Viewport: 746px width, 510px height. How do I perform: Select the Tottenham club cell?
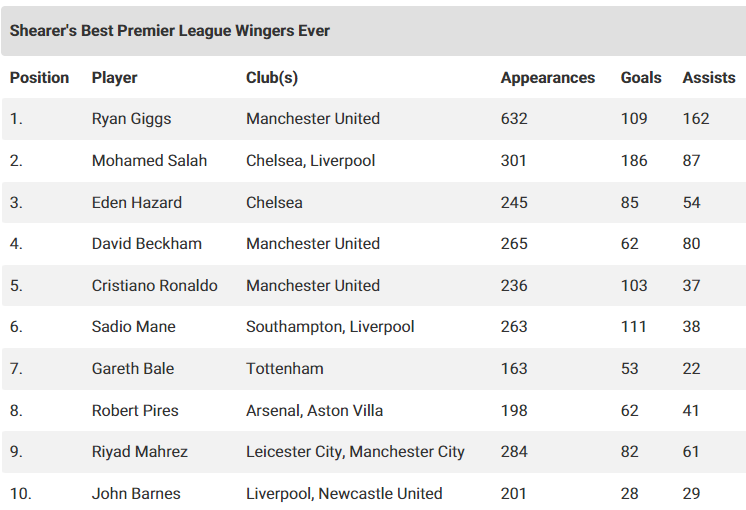point(285,369)
